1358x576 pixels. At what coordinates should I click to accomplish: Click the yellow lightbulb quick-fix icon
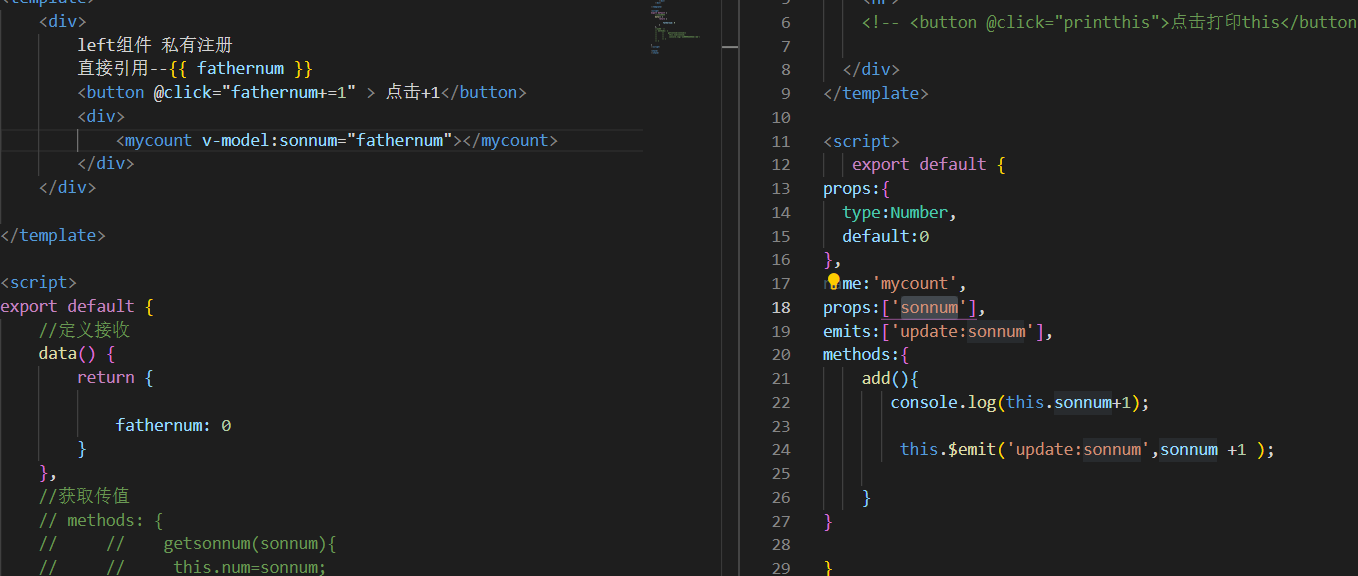click(x=834, y=282)
